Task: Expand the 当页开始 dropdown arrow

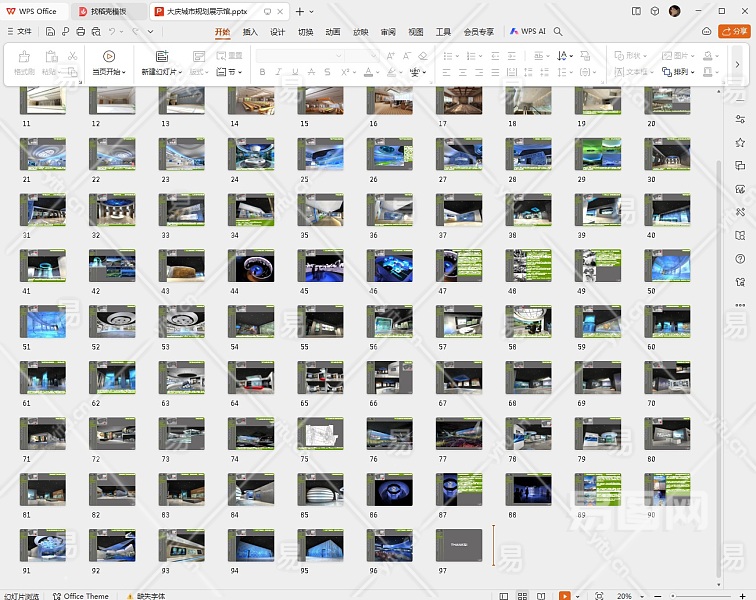Action: click(x=124, y=72)
